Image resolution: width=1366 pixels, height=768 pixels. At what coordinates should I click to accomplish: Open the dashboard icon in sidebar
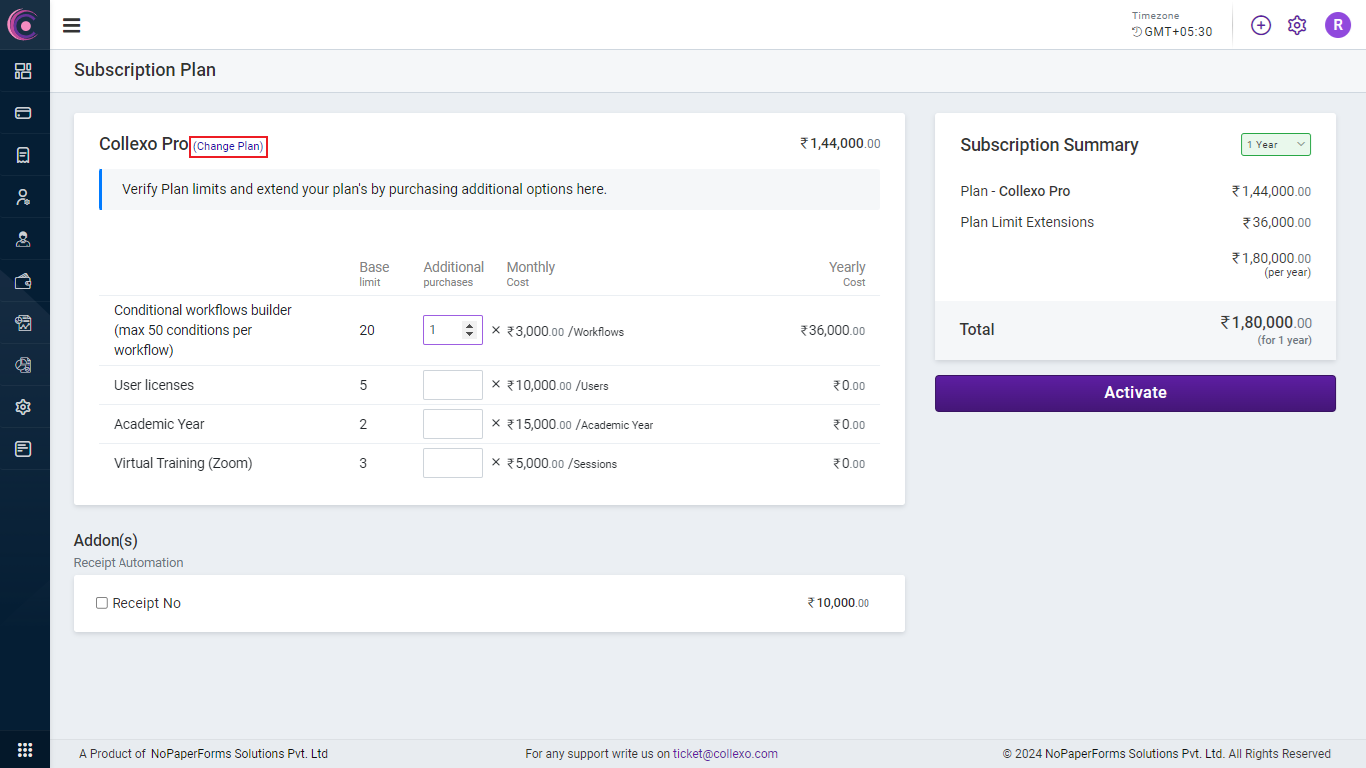23,71
